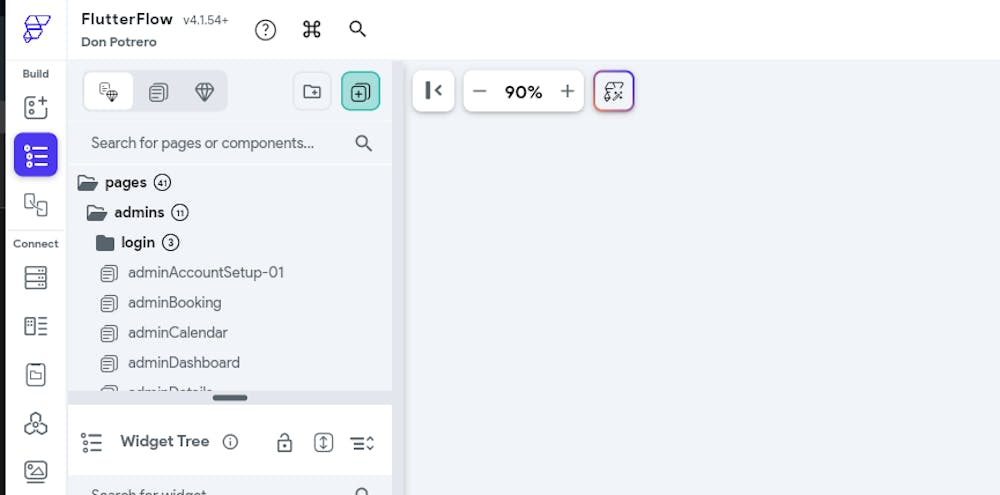Click the FlutterFlow logo icon
The height and width of the screenshot is (495, 1000).
pyautogui.click(x=36, y=28)
